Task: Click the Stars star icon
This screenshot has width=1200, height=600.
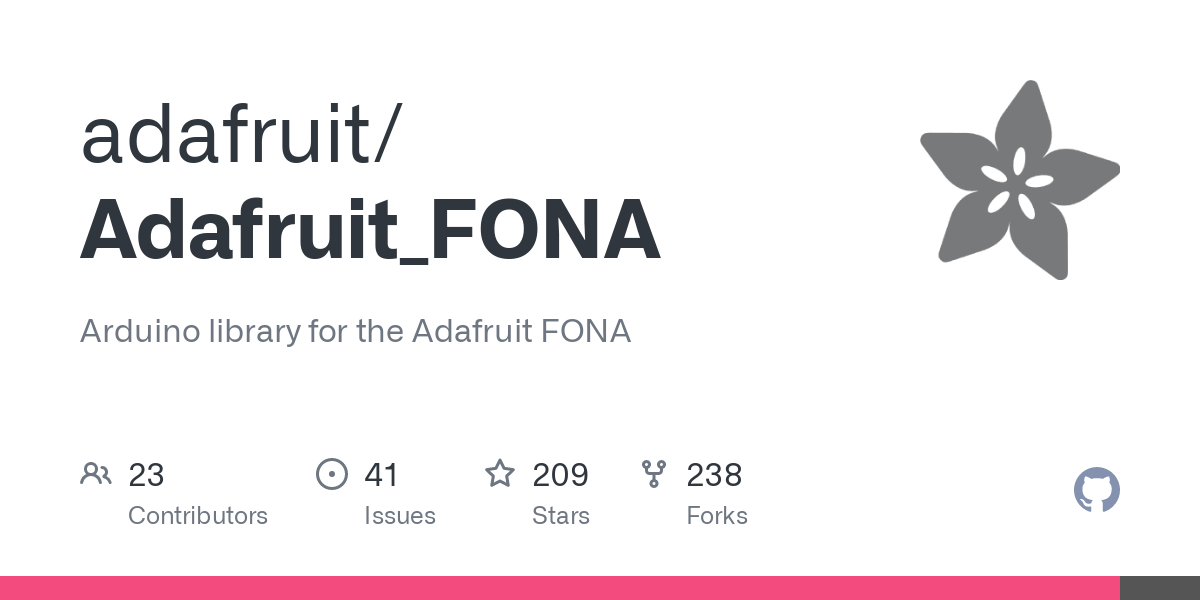Action: (x=499, y=474)
